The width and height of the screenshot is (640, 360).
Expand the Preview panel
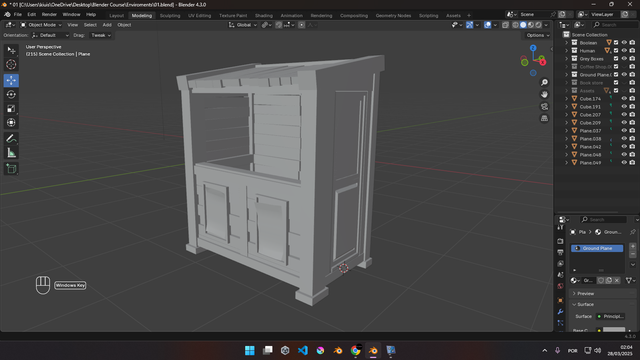tap(602, 293)
